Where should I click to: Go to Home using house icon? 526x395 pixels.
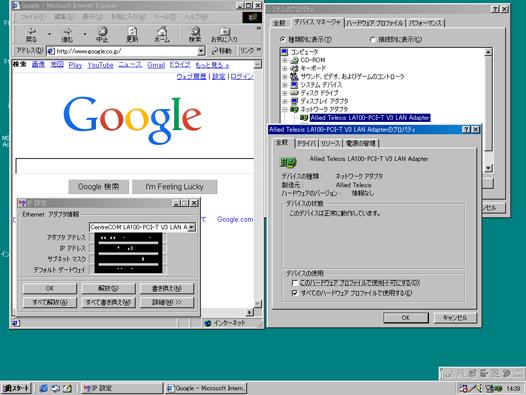[x=162, y=31]
